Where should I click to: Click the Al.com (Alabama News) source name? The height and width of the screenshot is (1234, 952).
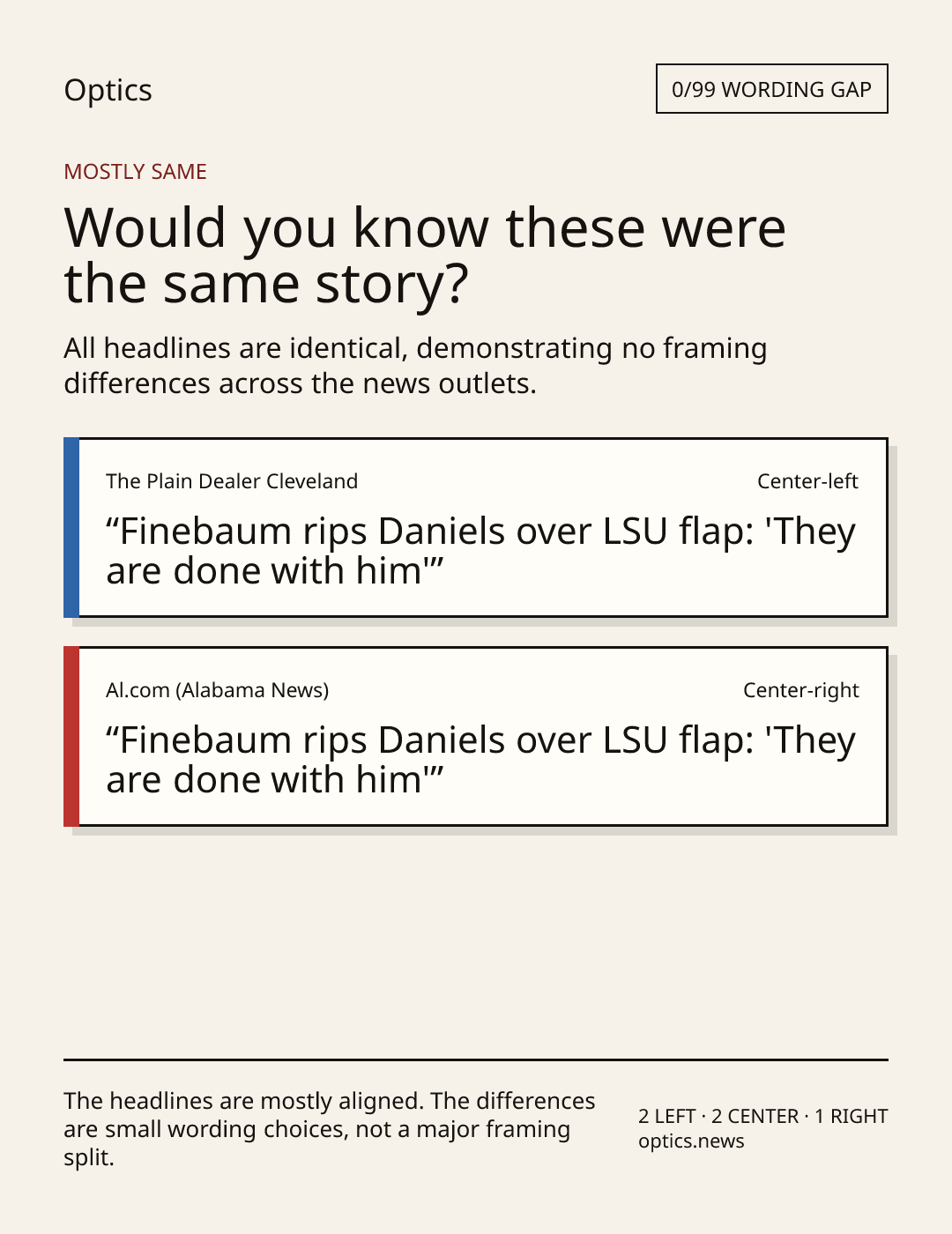(x=217, y=690)
